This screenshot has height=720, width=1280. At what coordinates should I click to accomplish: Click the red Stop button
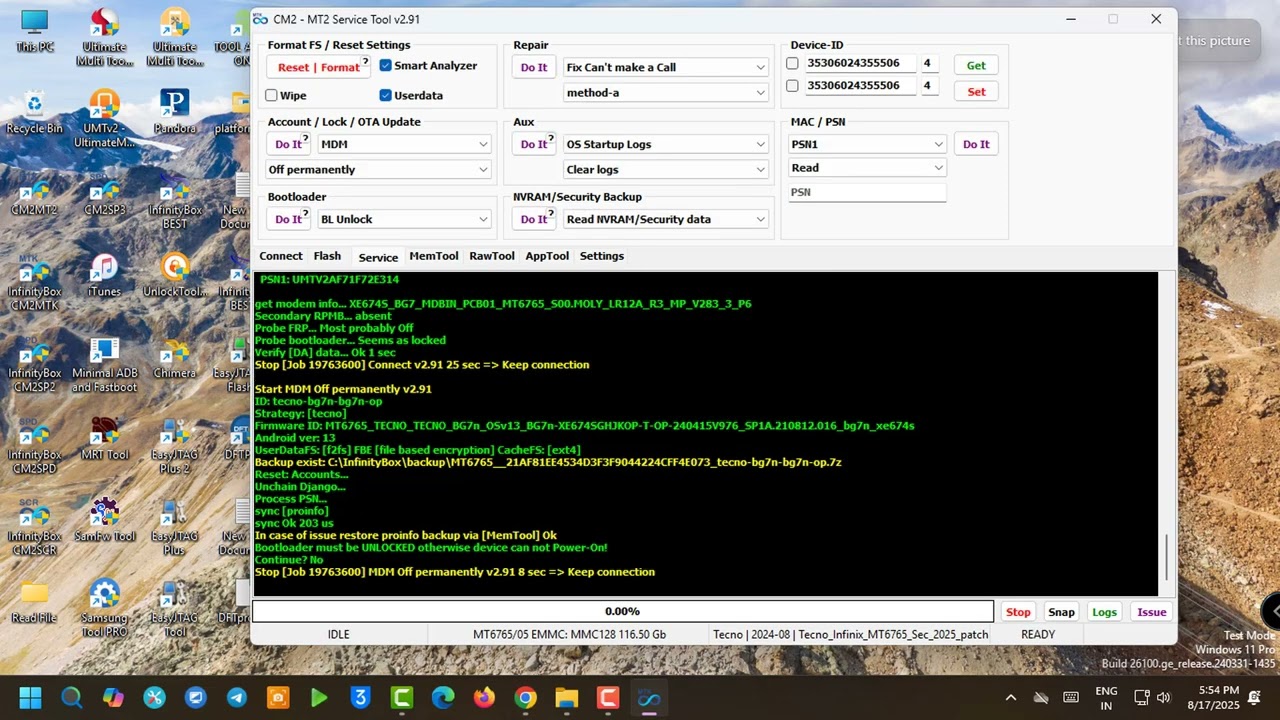(x=1018, y=612)
